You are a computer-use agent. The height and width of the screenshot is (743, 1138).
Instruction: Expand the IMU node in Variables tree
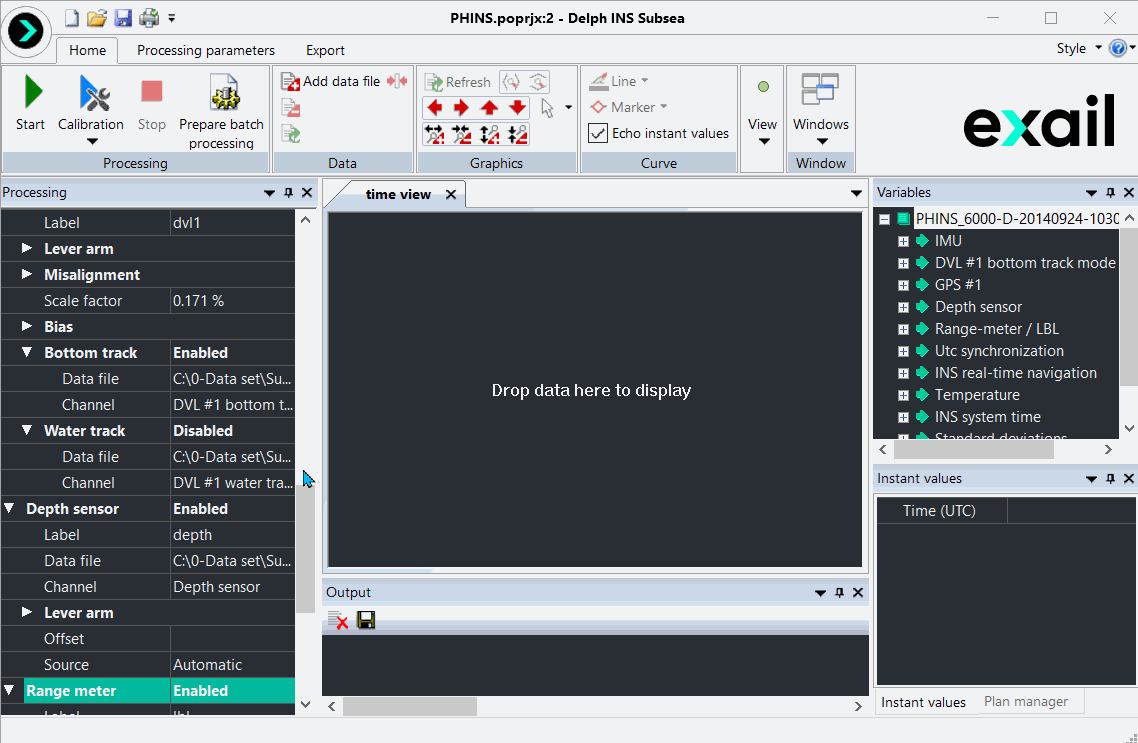[903, 241]
